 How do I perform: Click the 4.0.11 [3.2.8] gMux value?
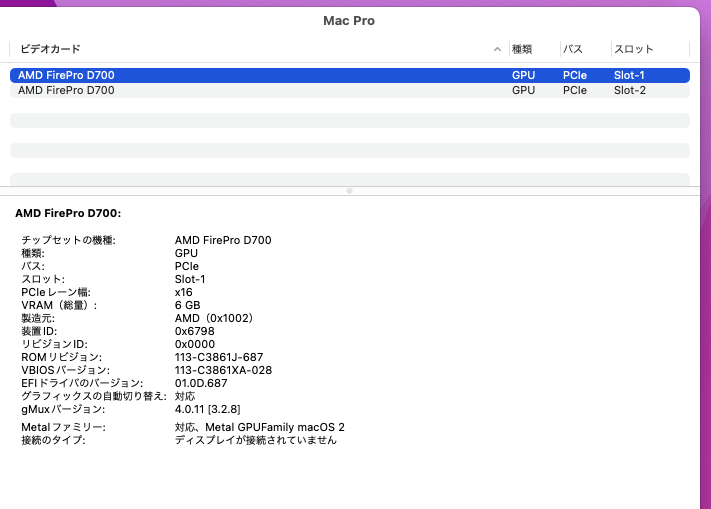[x=207, y=410]
